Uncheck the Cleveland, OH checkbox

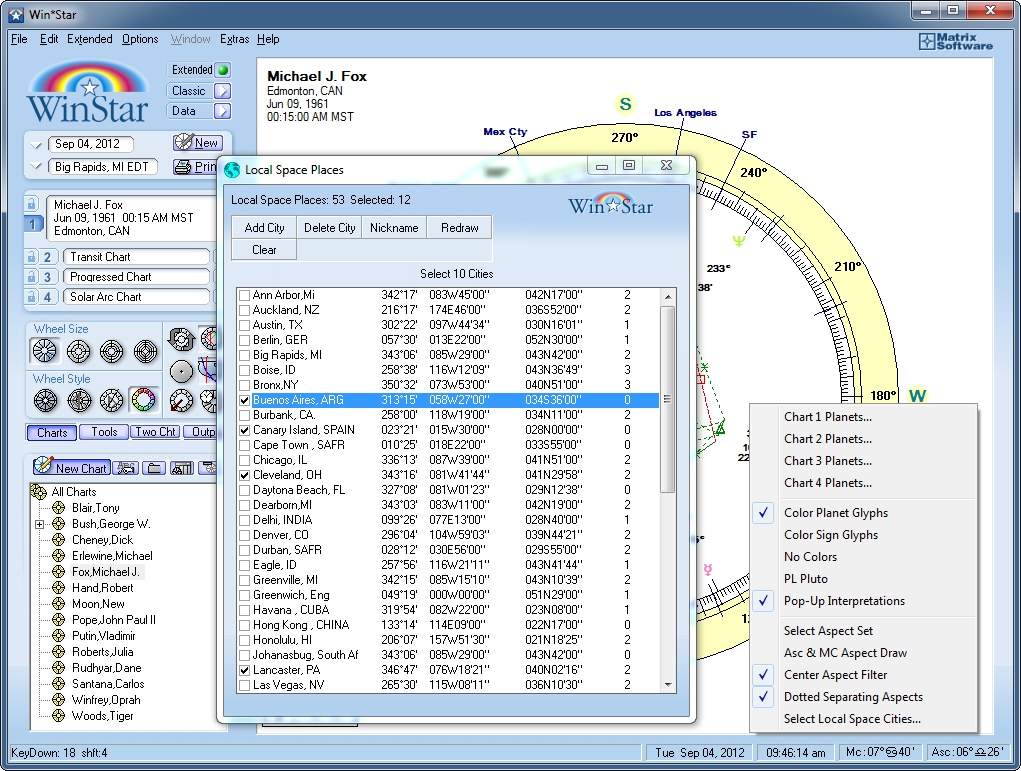[x=244, y=475]
